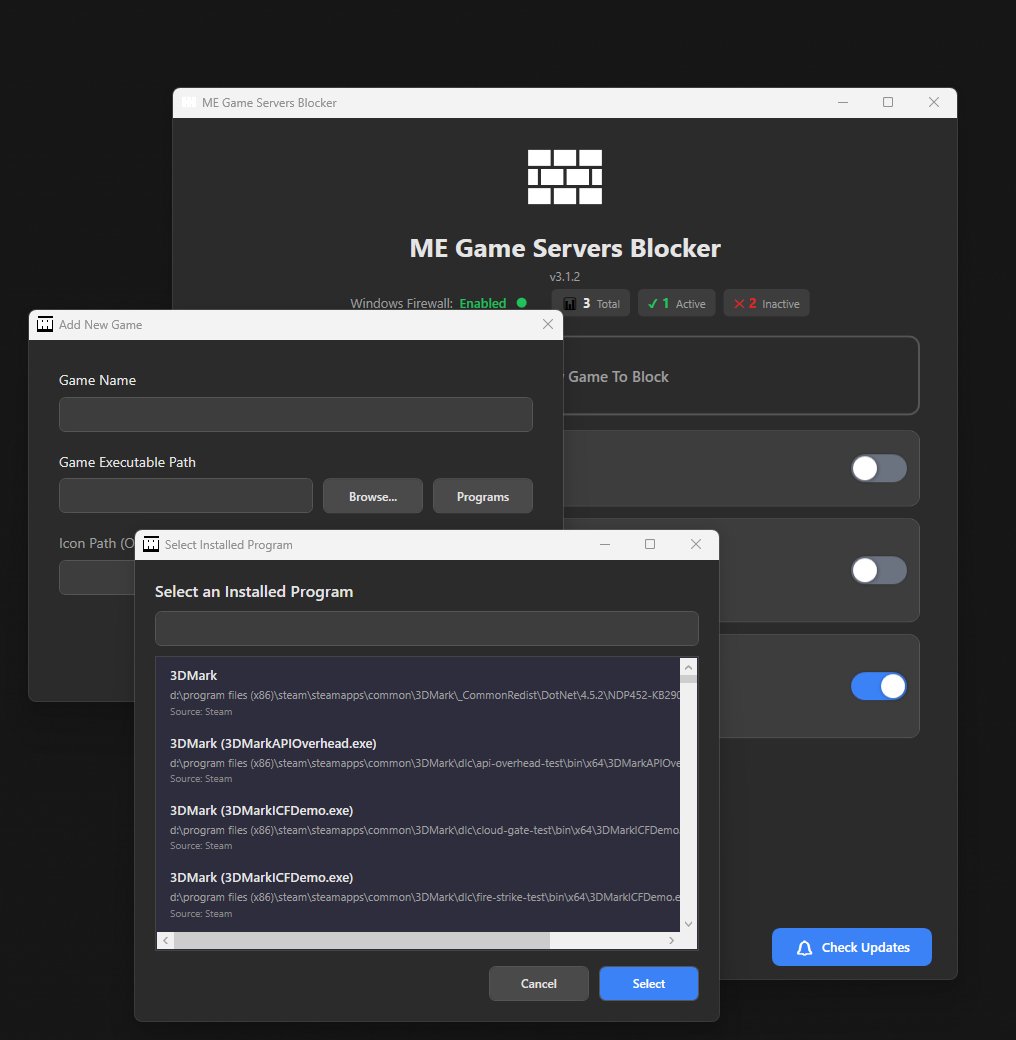Select 3DMark (3DMarkAPIOverhead.exe) entry
Screen dimensions: 1016x1040
418,760
